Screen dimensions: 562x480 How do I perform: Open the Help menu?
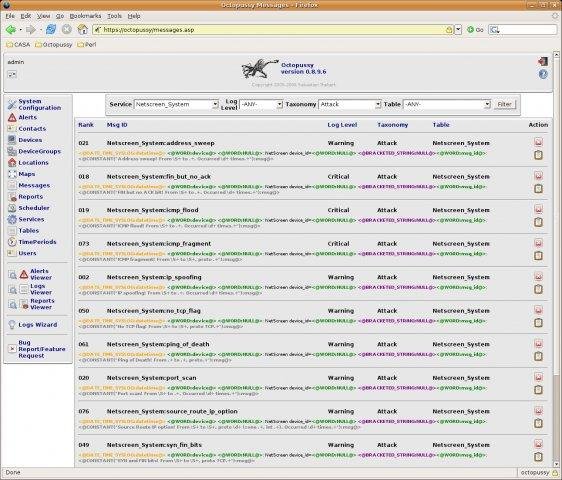click(134, 16)
